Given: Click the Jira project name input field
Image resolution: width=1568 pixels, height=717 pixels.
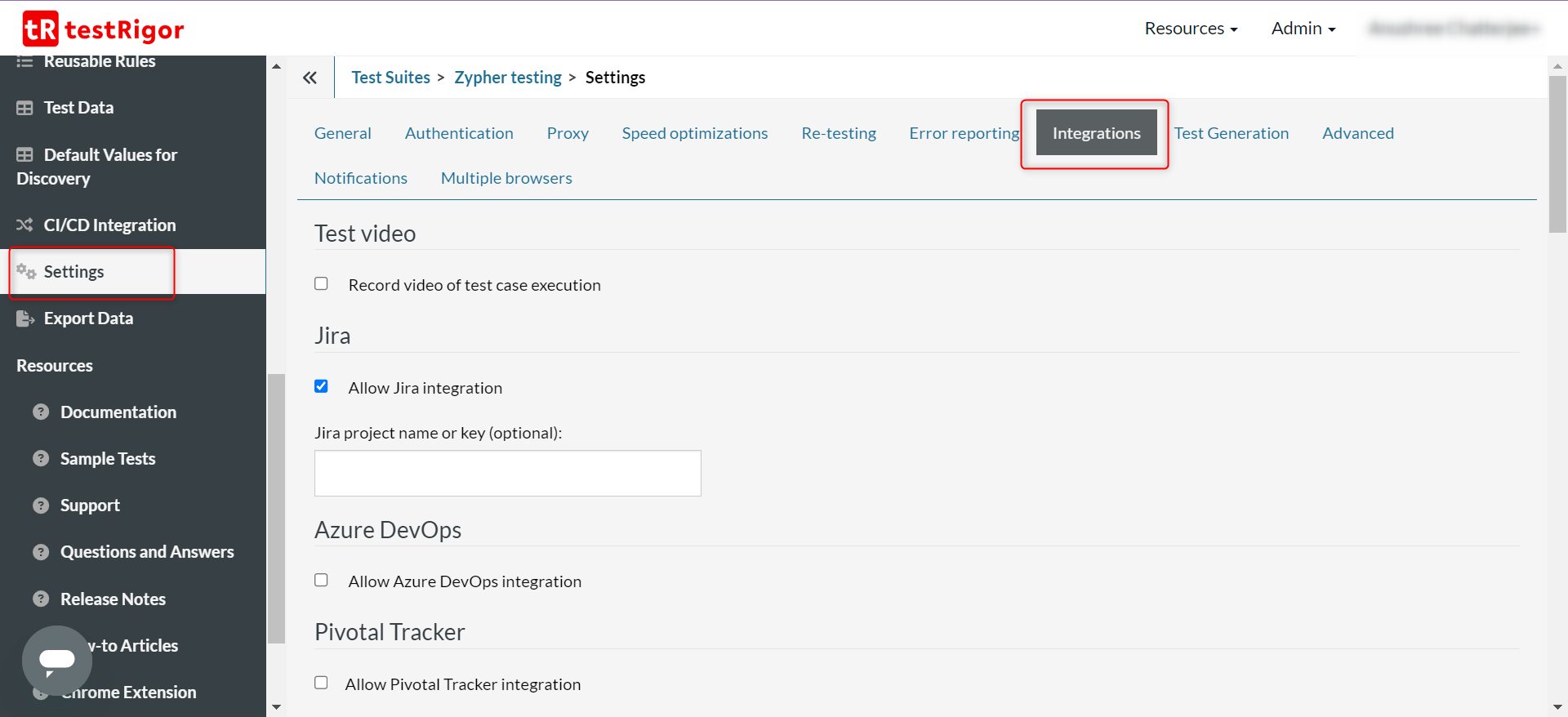Looking at the screenshot, I should click(507, 474).
